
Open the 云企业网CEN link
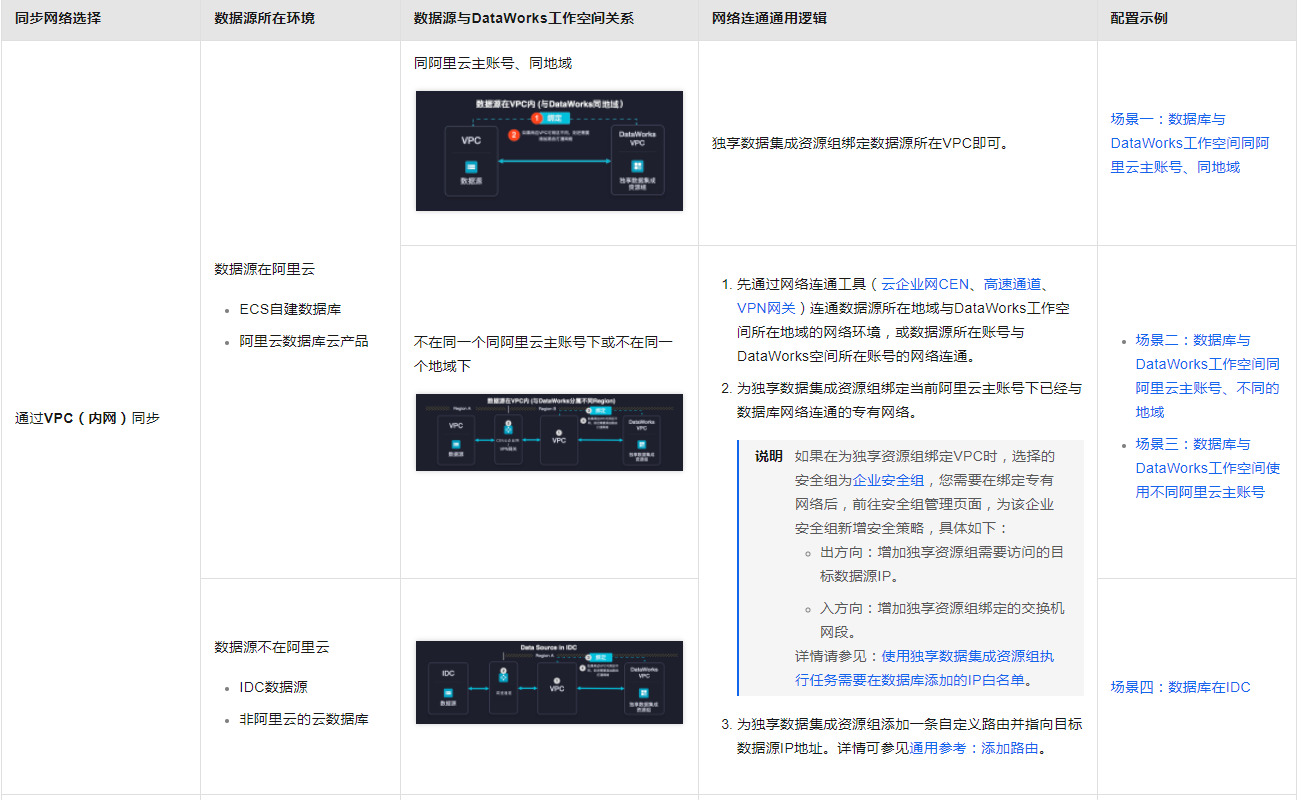925,284
